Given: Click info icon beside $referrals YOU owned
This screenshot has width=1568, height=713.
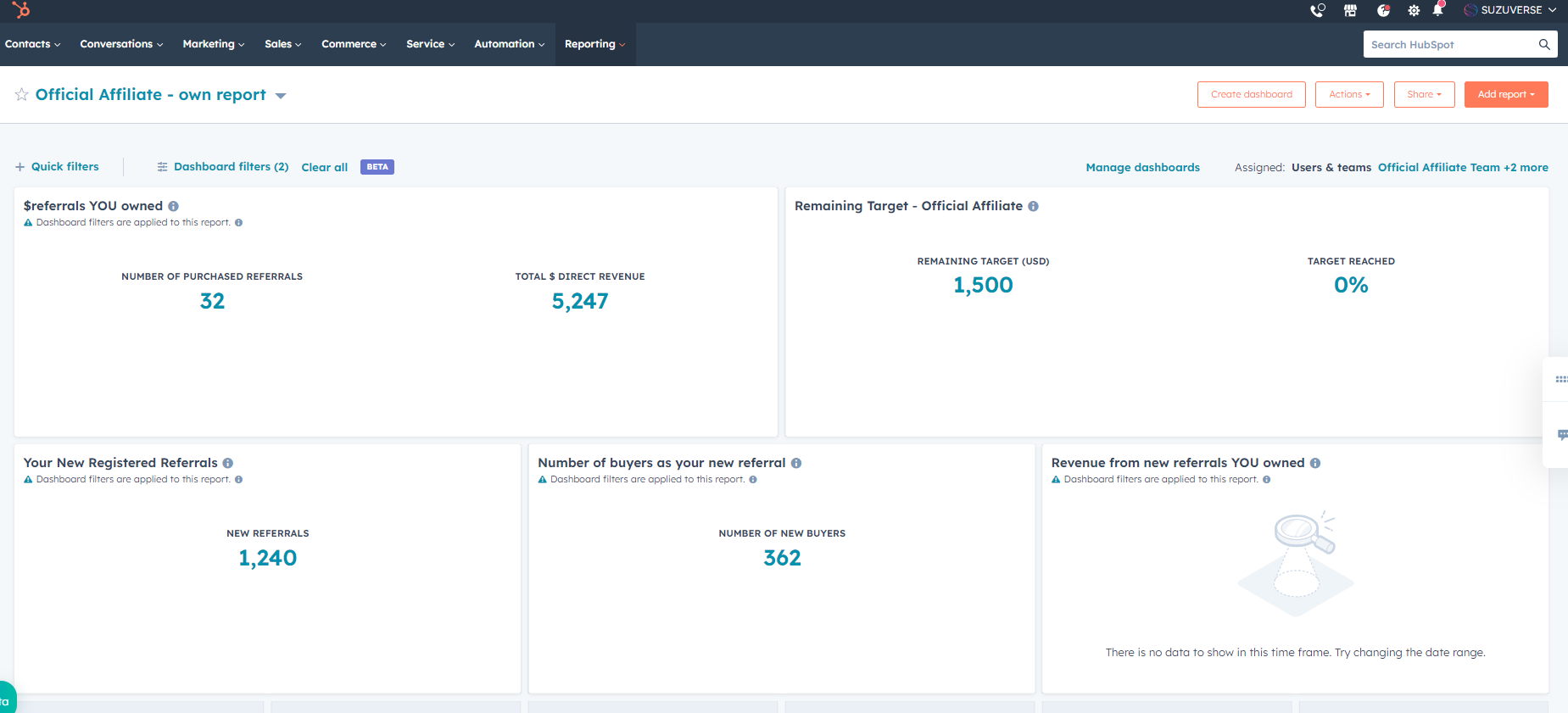Looking at the screenshot, I should click(x=173, y=206).
